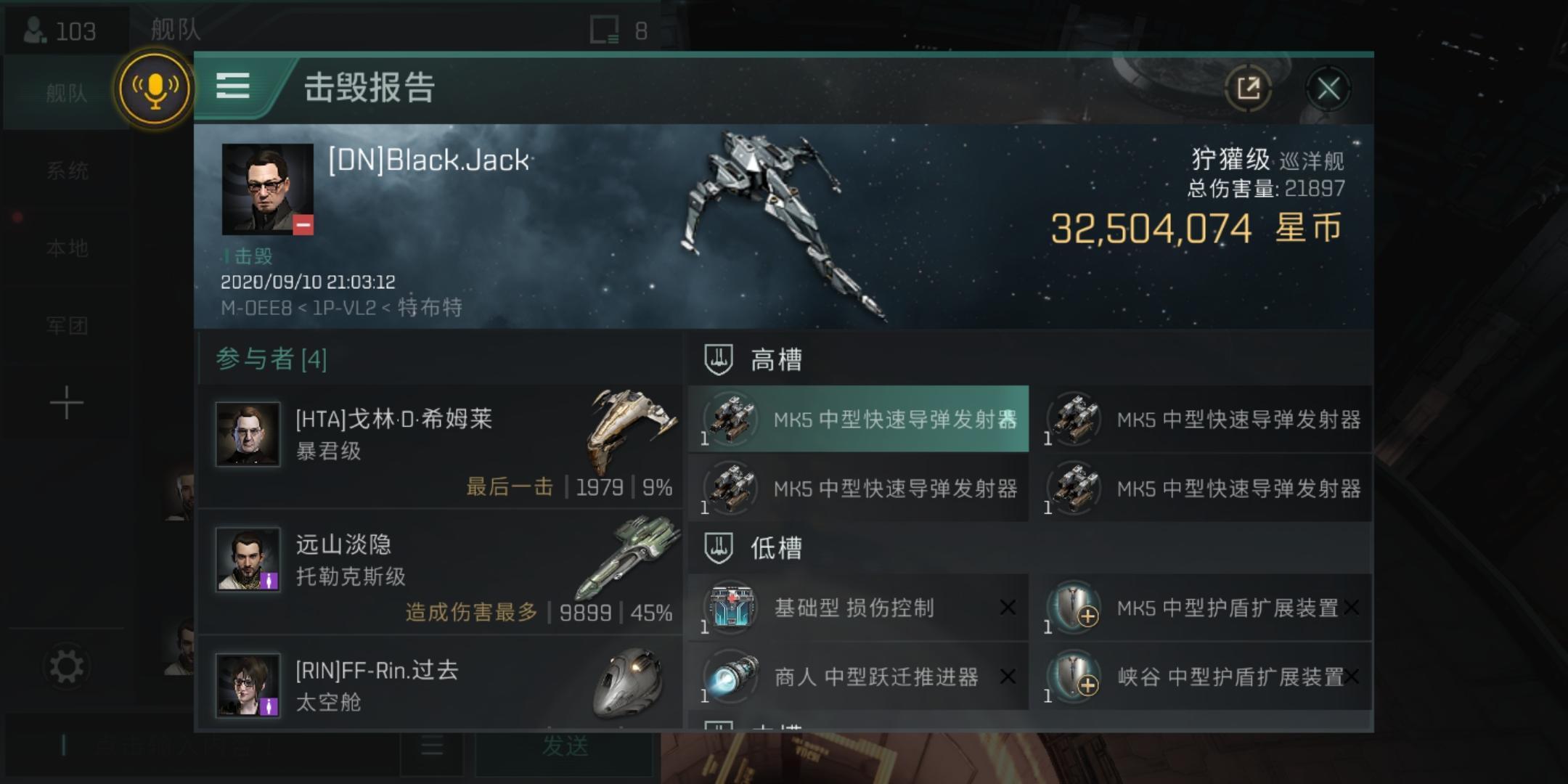Select 峡谷 中型护盾扩展装置 module

click(1202, 677)
